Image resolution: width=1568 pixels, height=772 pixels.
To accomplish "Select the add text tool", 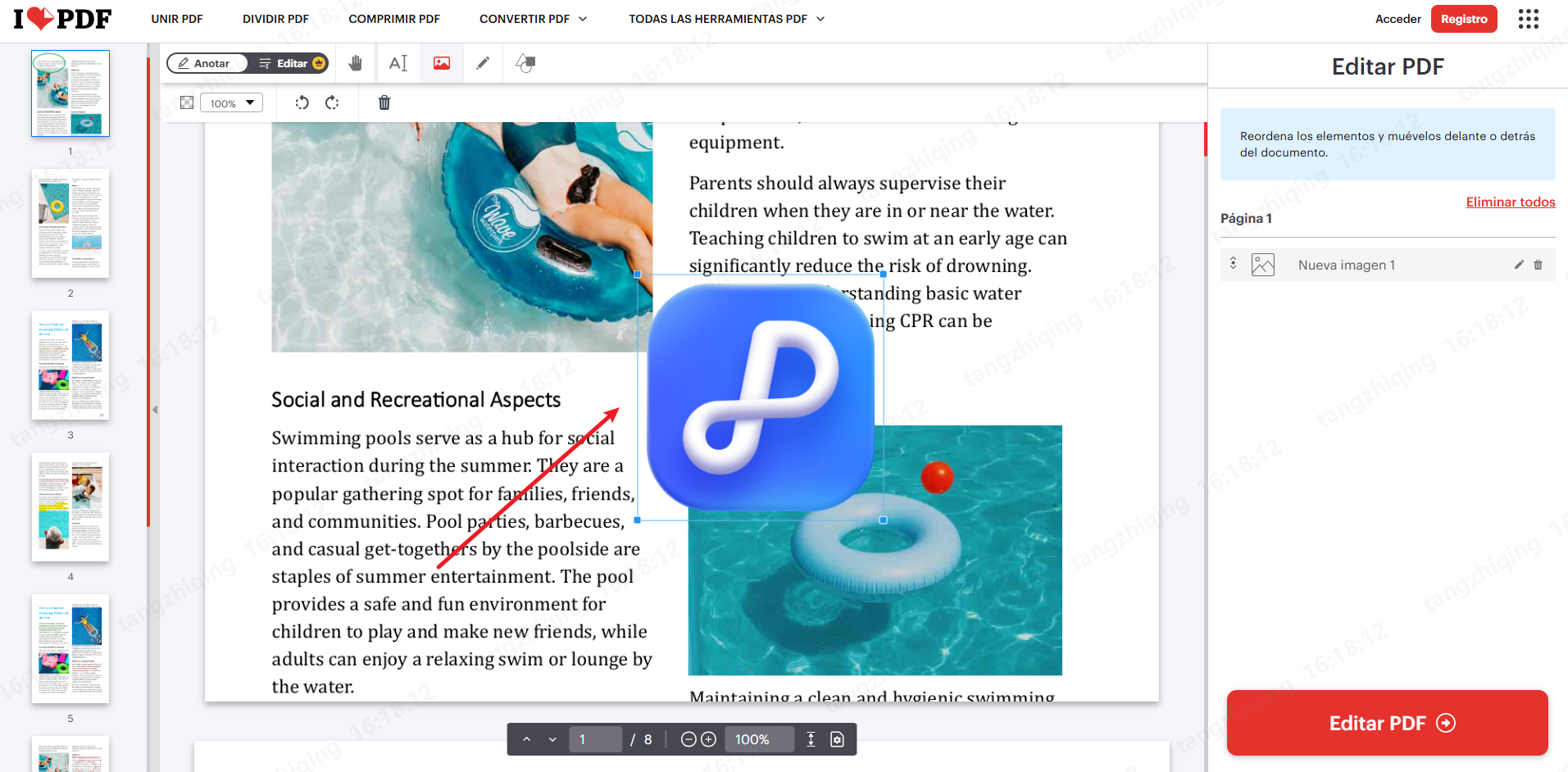I will [398, 63].
